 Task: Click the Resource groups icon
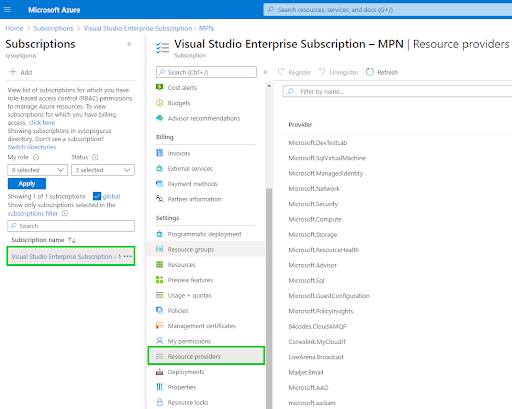[160, 249]
